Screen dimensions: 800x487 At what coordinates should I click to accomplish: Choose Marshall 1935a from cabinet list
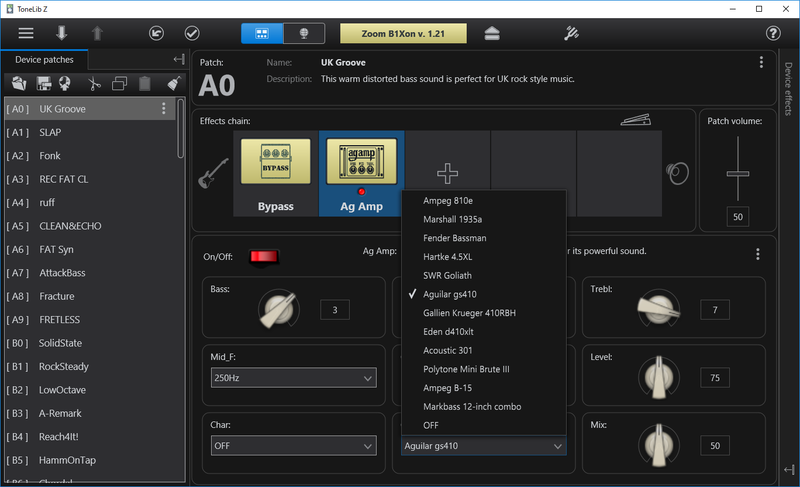[x=484, y=219]
